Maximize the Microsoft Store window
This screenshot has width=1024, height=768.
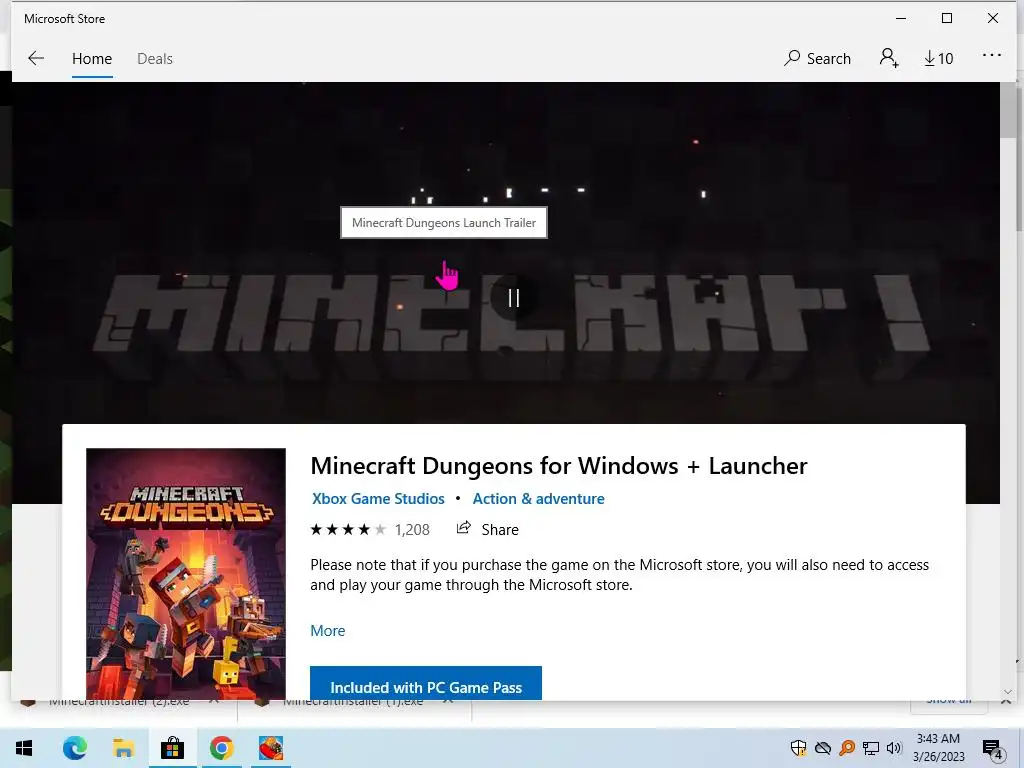pyautogui.click(x=947, y=18)
